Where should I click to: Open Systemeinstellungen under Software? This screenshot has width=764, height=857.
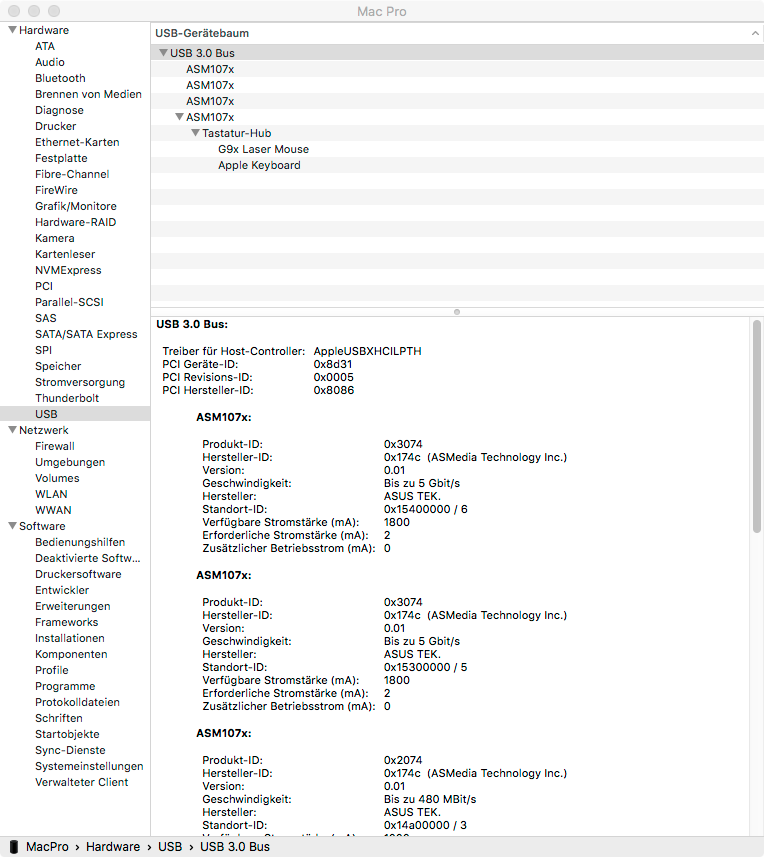[89, 766]
